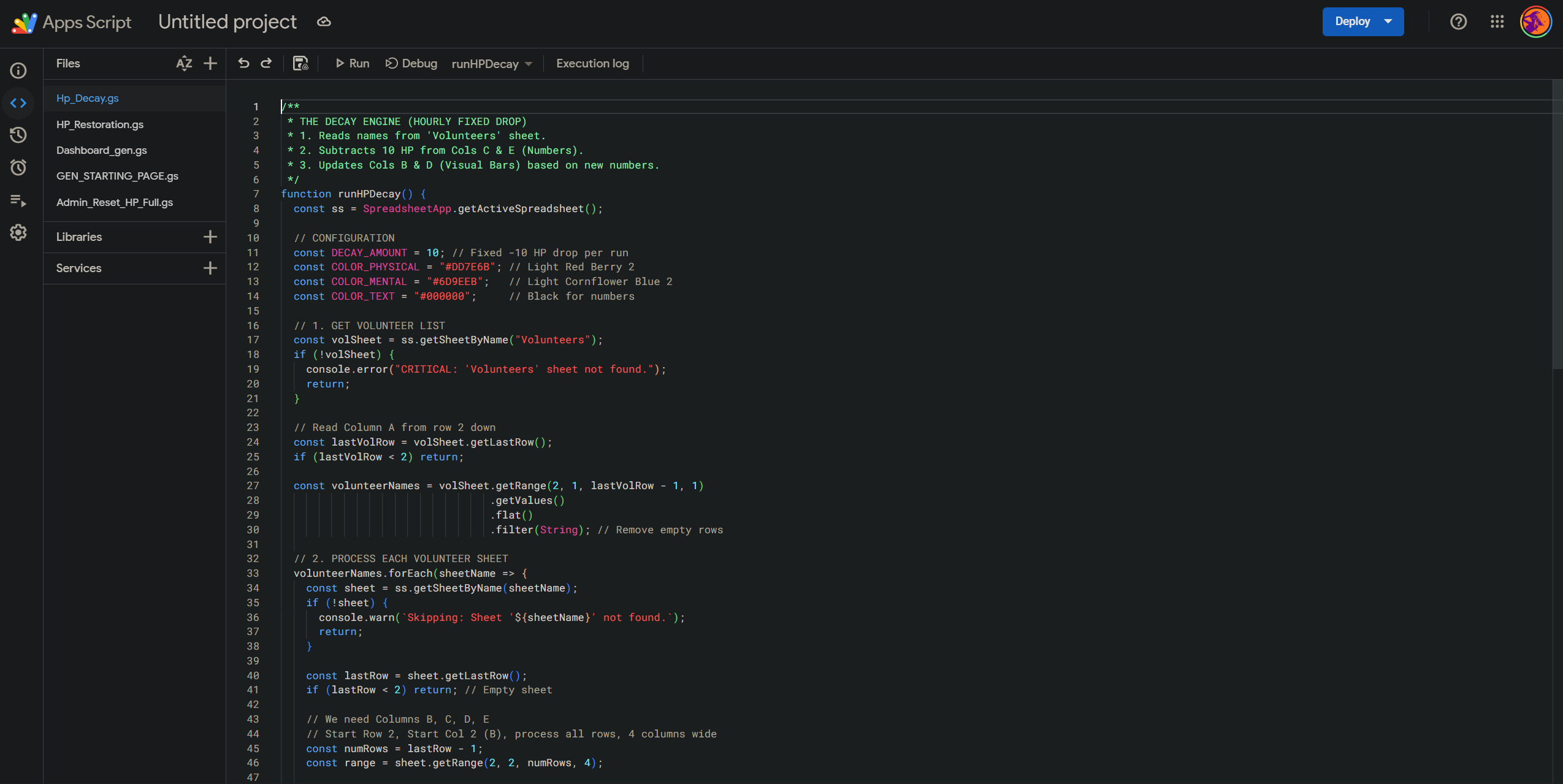The width and height of the screenshot is (1563, 784).
Task: Save the project with the save icon
Action: tap(300, 63)
